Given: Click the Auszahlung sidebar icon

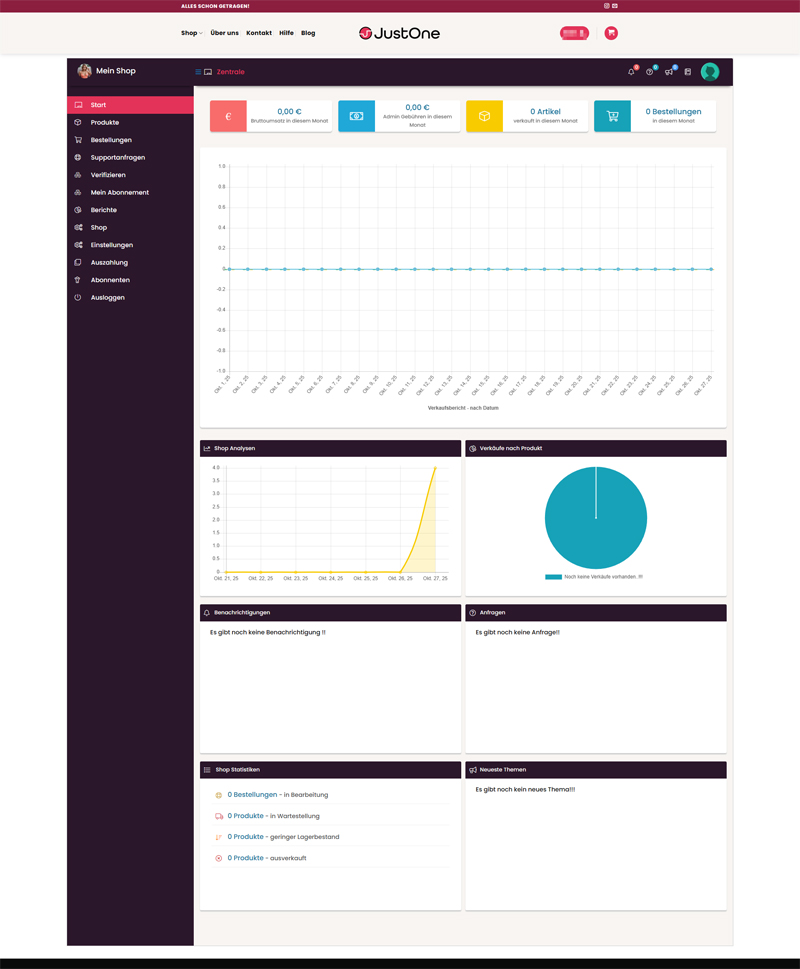Looking at the screenshot, I should coord(79,262).
